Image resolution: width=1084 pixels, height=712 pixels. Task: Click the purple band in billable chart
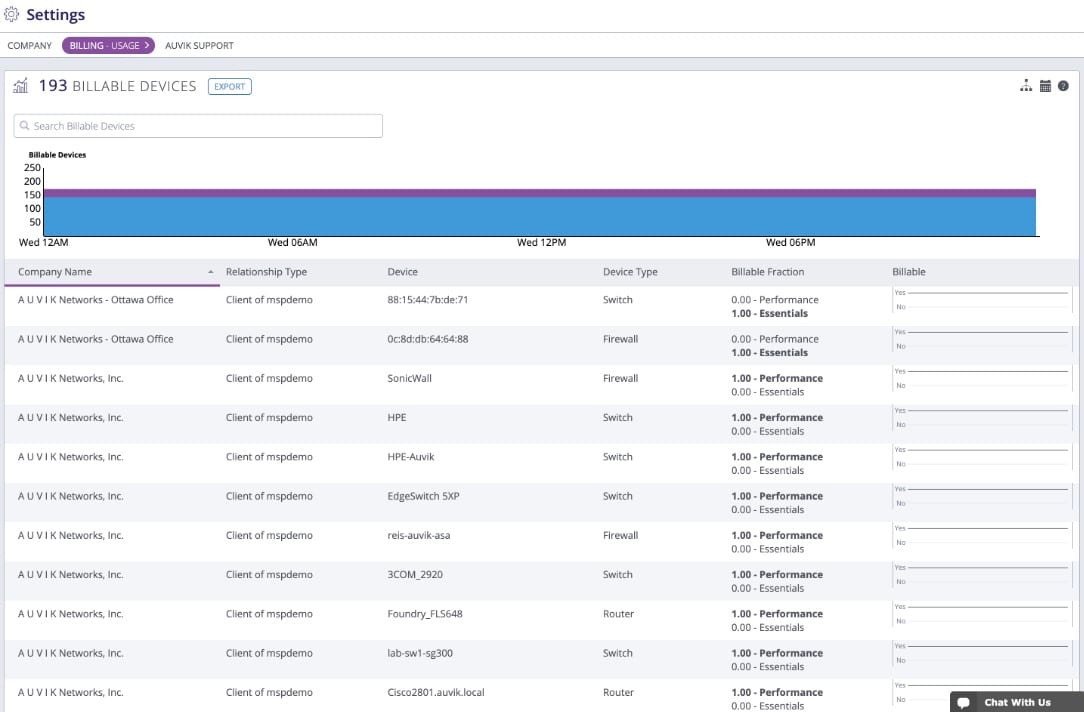click(539, 193)
